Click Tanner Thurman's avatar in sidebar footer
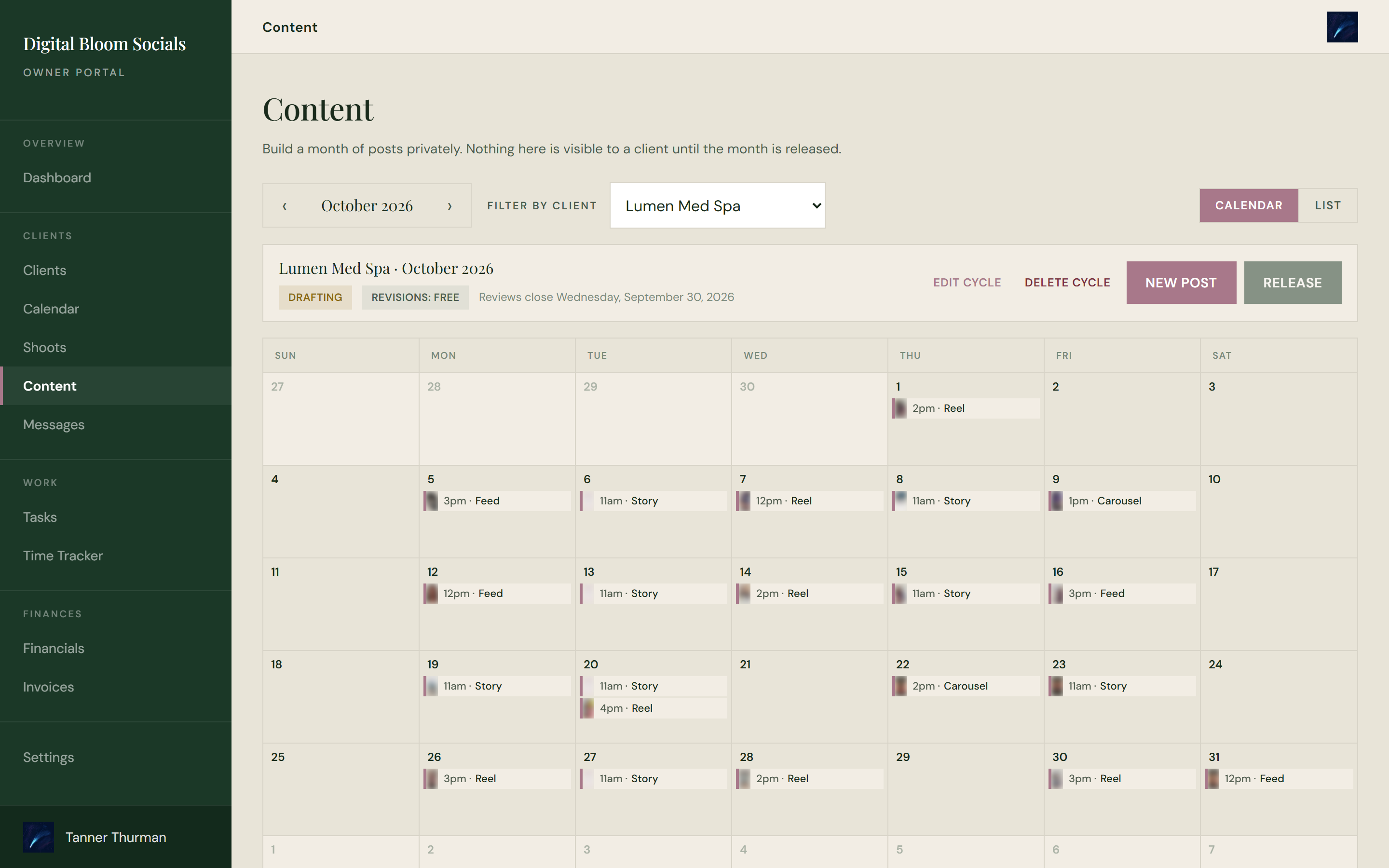 pyautogui.click(x=39, y=837)
